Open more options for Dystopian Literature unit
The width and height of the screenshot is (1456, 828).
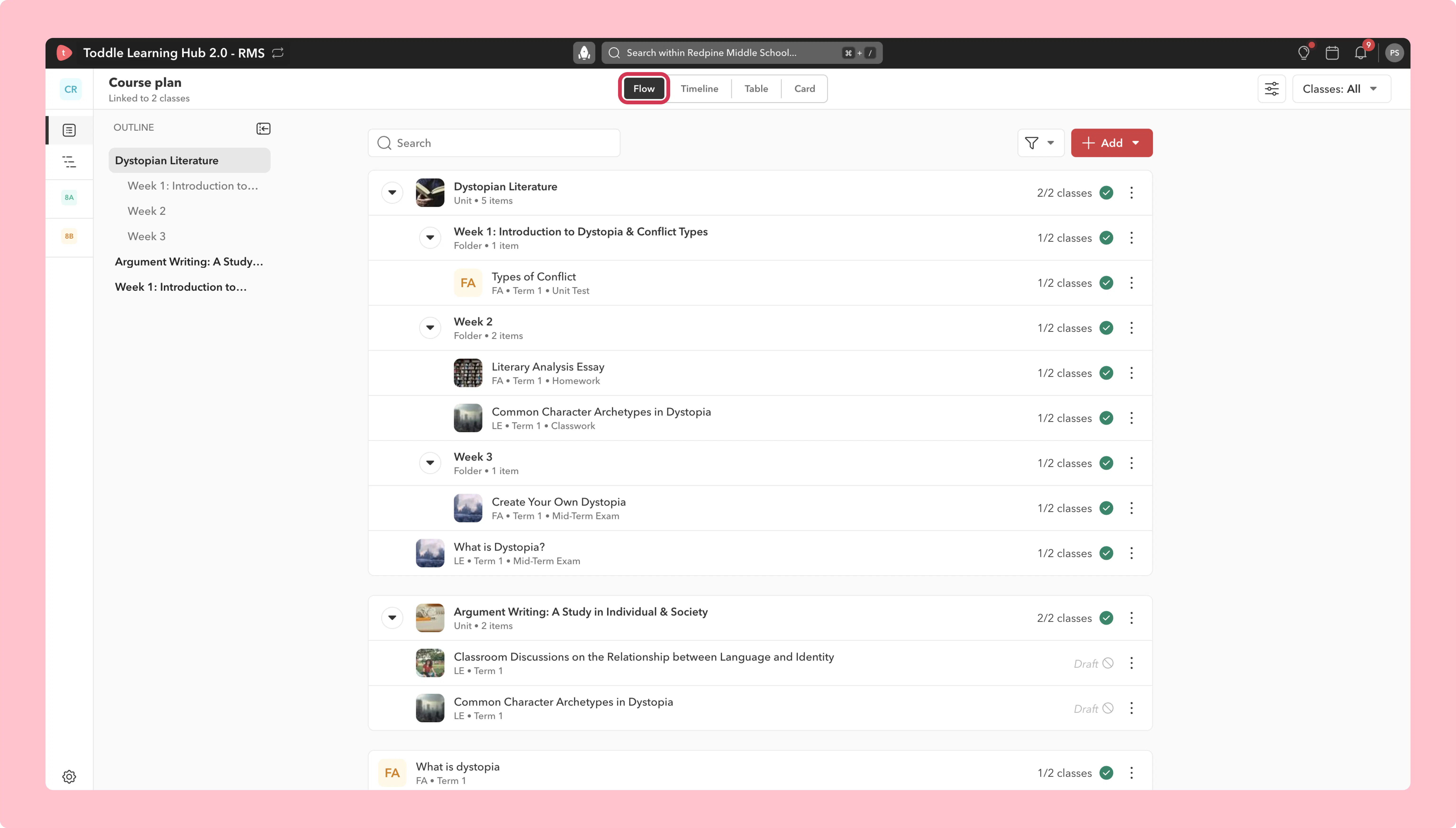[x=1132, y=193]
